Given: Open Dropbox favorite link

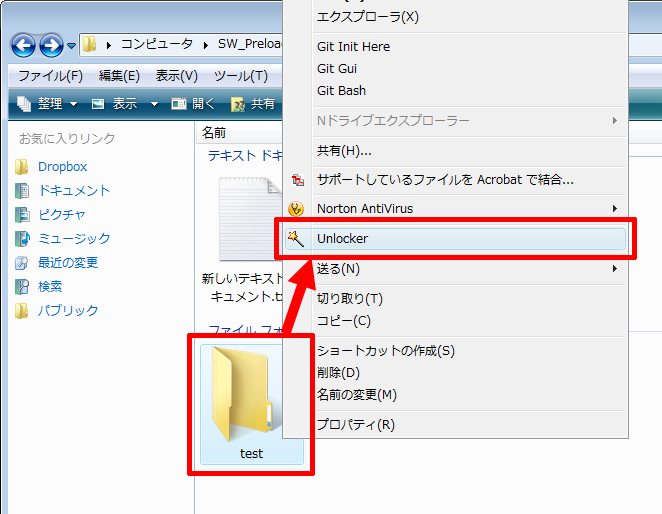Looking at the screenshot, I should coord(62,166).
